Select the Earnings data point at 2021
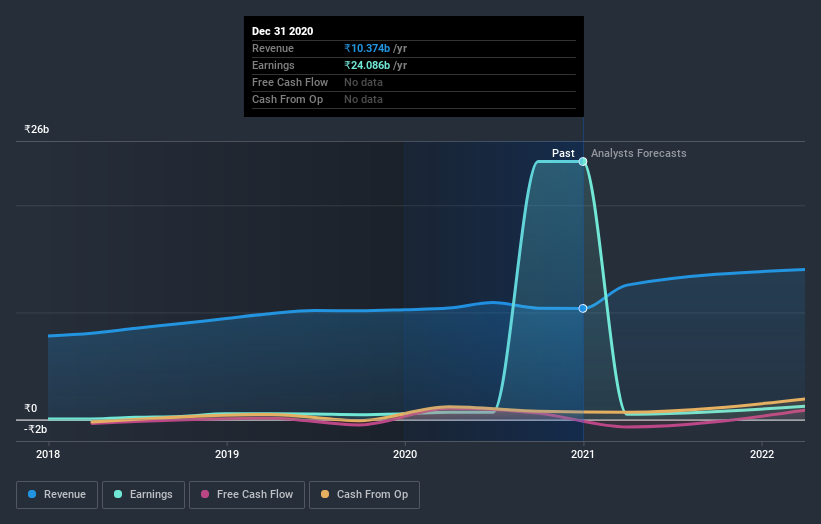The image size is (821, 524). coord(583,161)
